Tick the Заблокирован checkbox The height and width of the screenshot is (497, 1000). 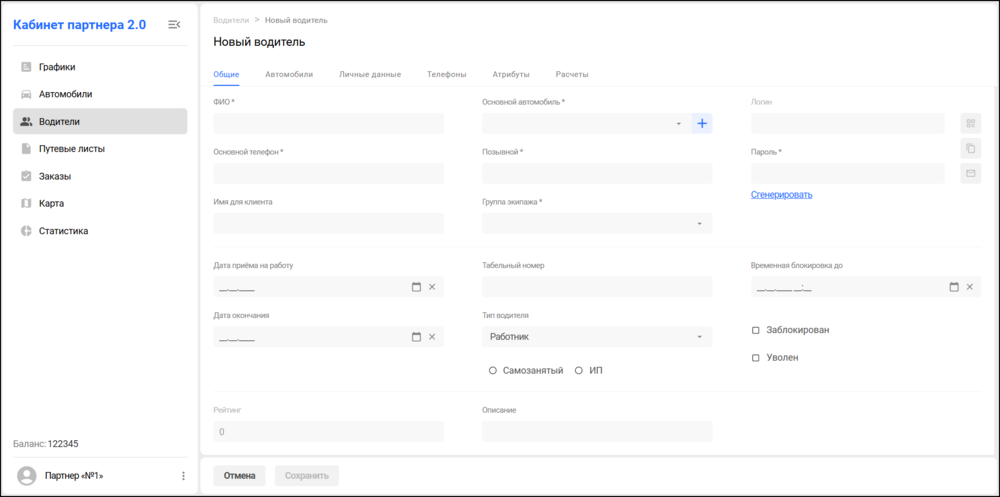pyautogui.click(x=756, y=330)
